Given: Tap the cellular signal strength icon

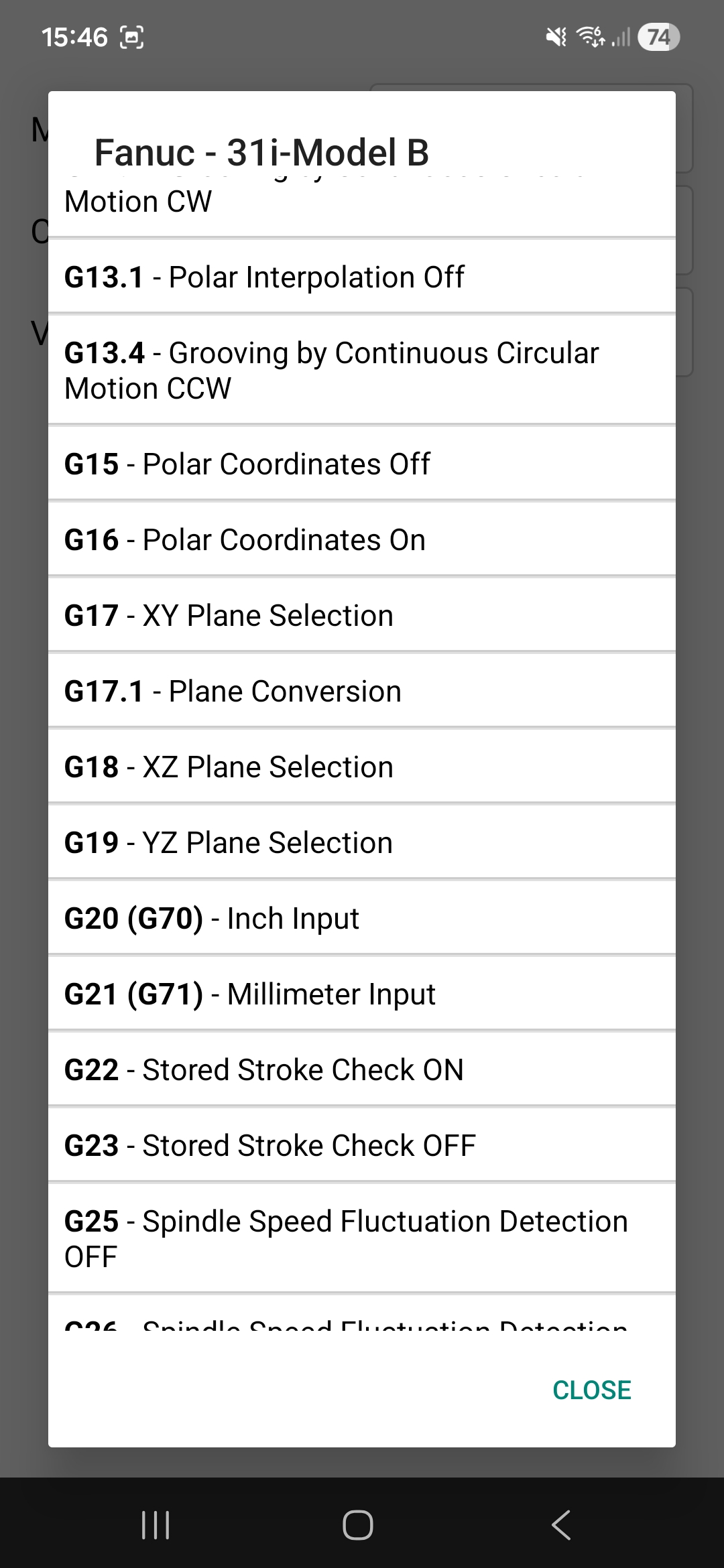Looking at the screenshot, I should pos(620,38).
